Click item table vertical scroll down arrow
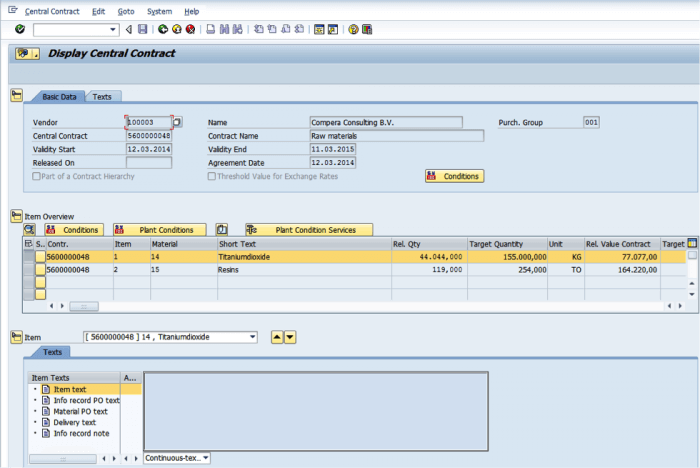Screen dimensions: 700x468 click(692, 294)
